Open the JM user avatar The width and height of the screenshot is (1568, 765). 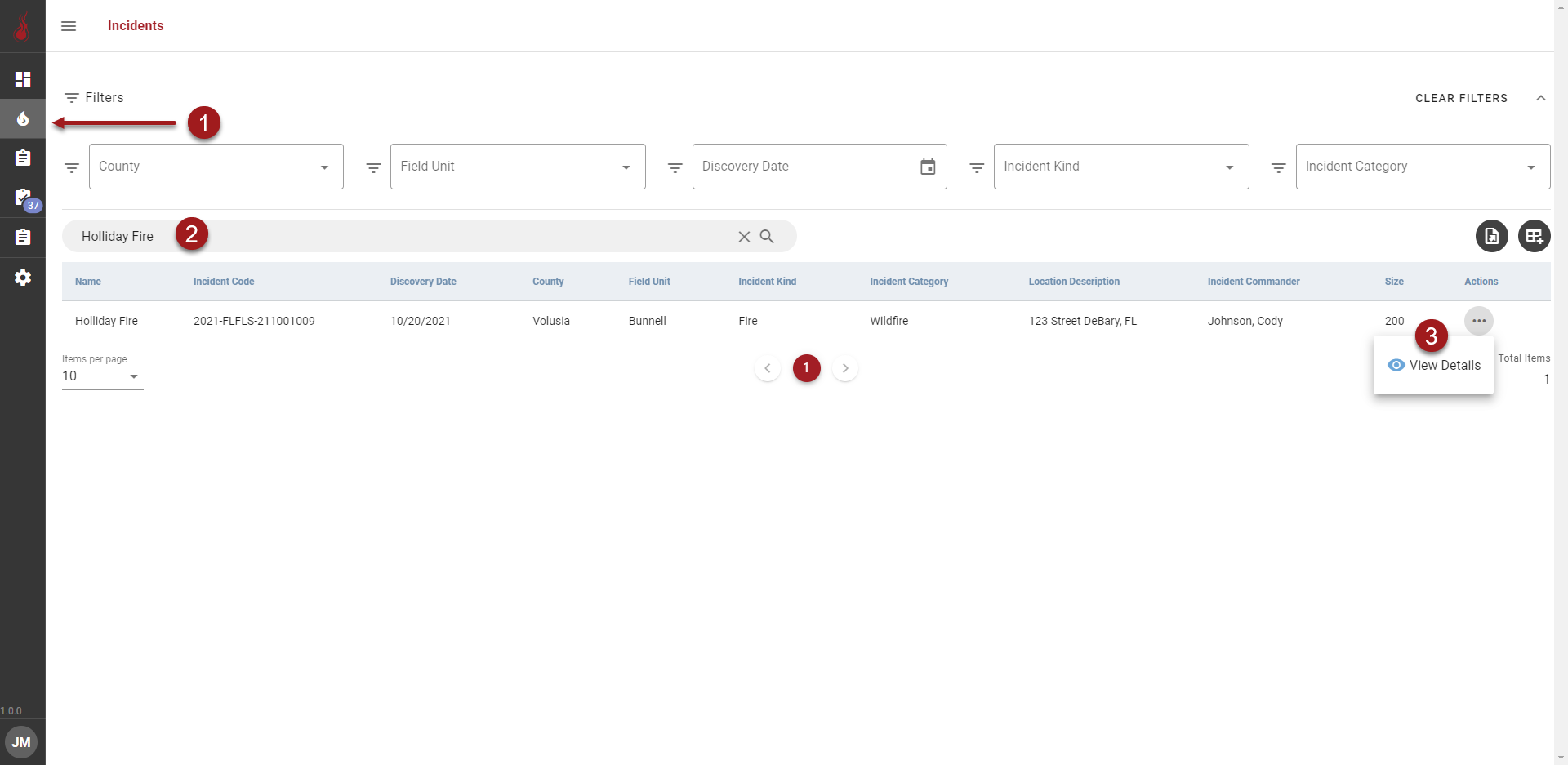pyautogui.click(x=21, y=742)
